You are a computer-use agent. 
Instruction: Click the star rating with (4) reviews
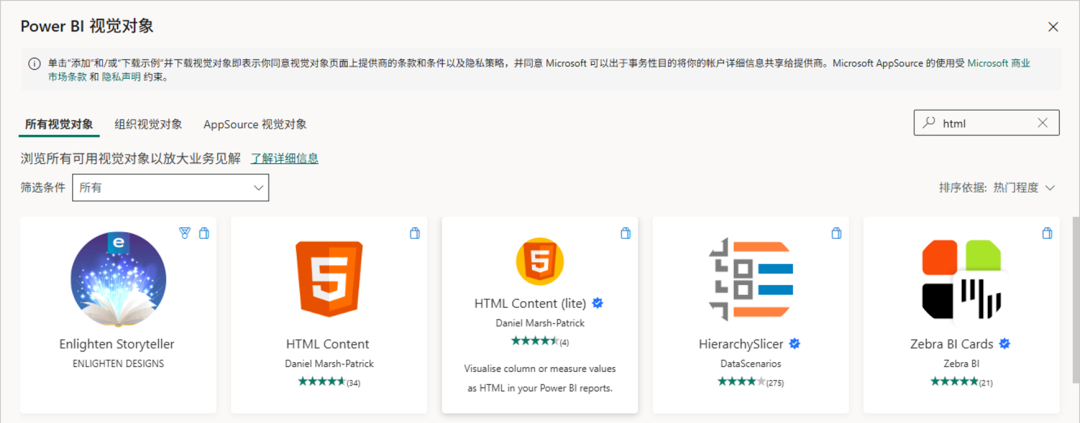click(540, 341)
